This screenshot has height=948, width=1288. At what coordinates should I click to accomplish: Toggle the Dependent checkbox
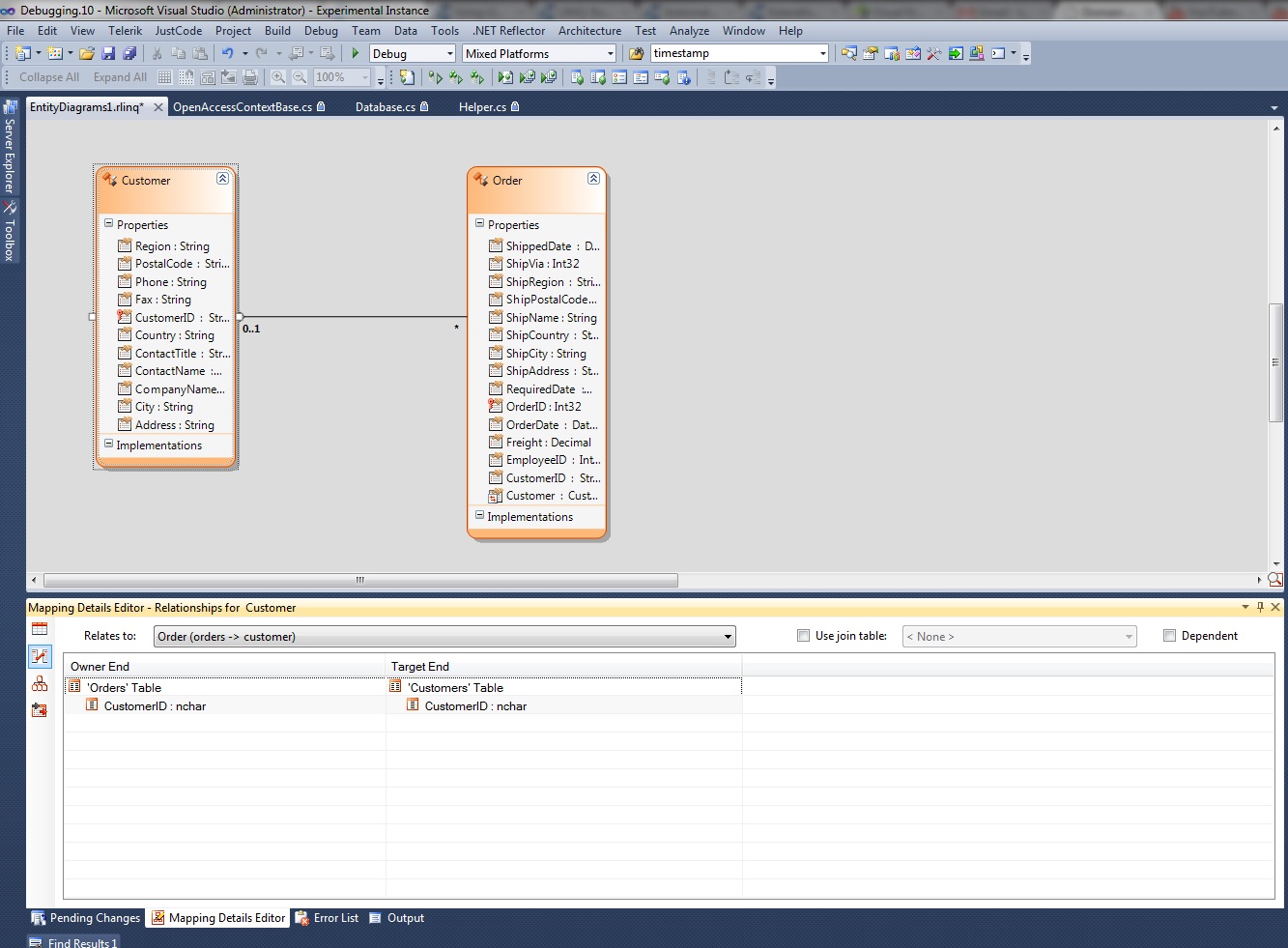coord(1169,636)
